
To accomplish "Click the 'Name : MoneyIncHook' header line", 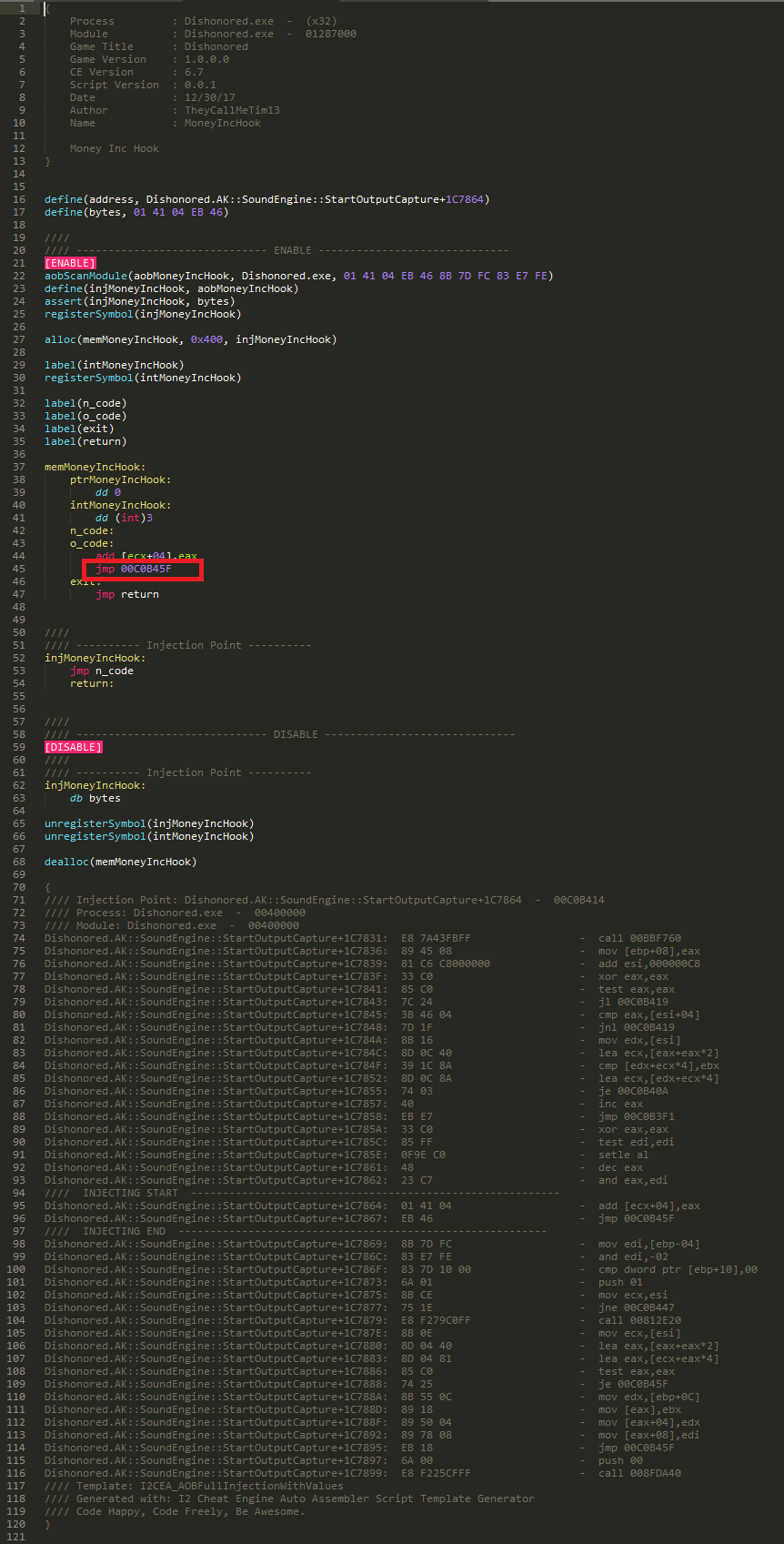I will (165, 123).
